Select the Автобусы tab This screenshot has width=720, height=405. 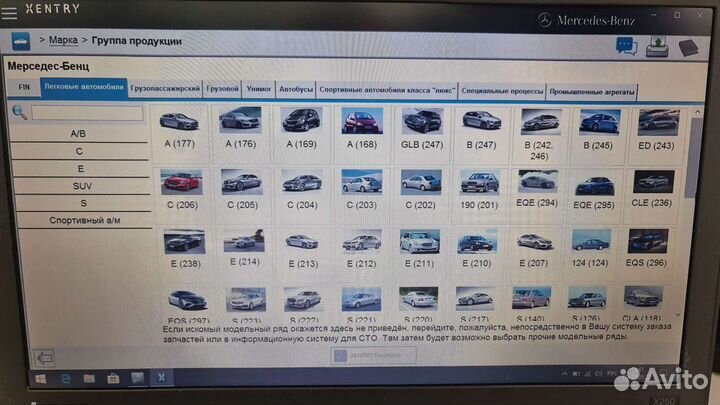point(295,88)
